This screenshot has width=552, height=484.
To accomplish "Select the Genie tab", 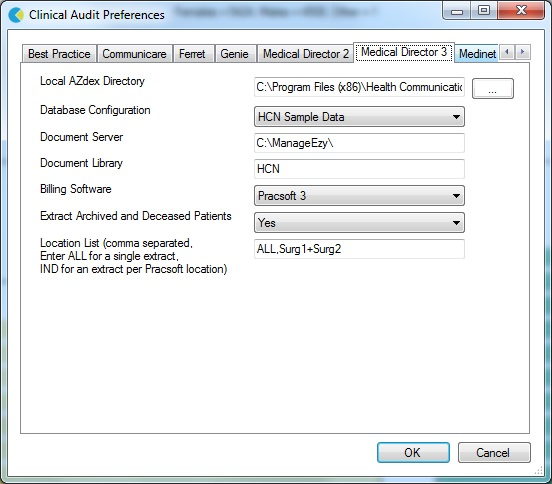I will click(x=234, y=54).
